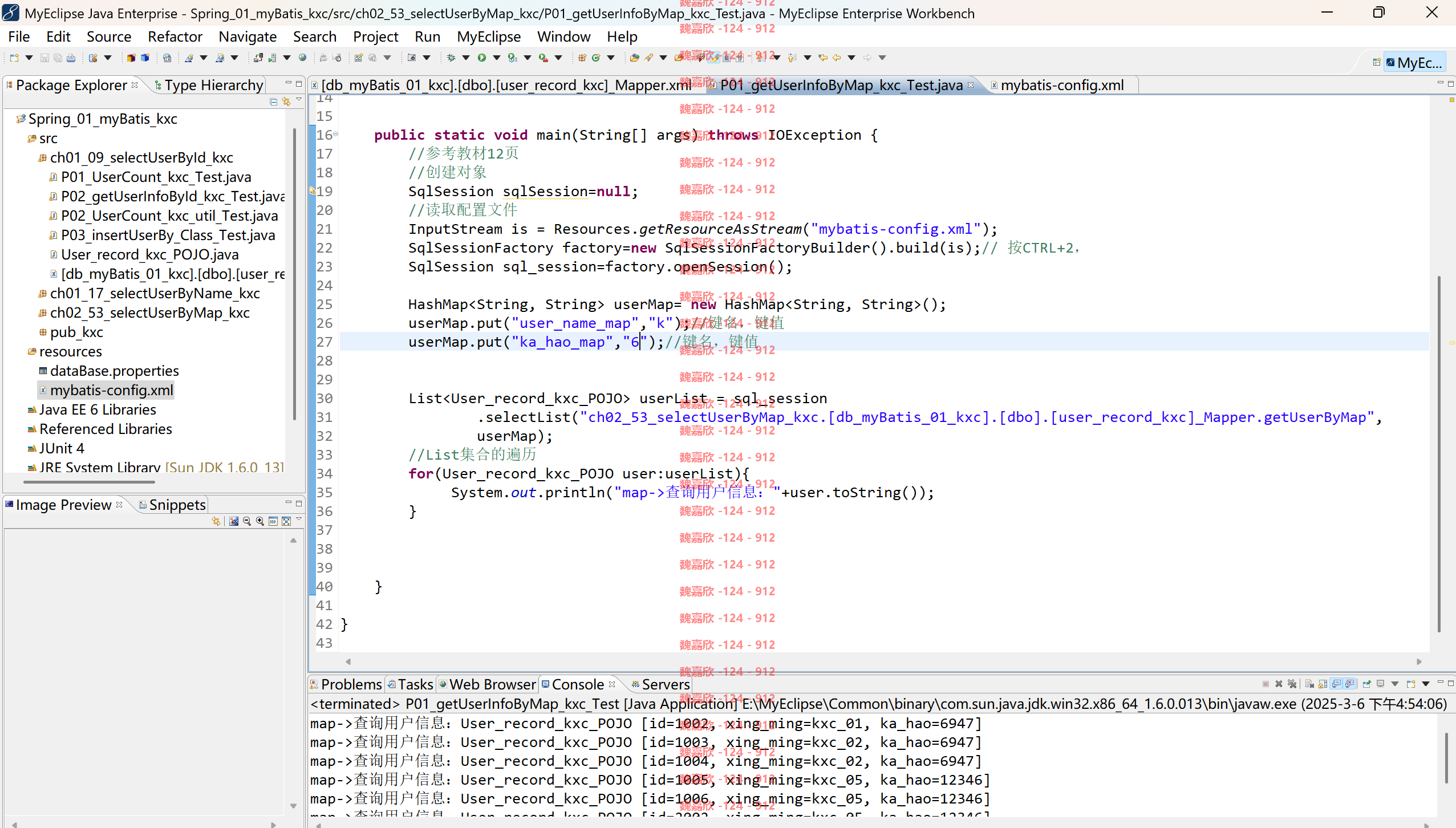
Task: Click Collapse All icon in Package Explorer
Action: 273,102
